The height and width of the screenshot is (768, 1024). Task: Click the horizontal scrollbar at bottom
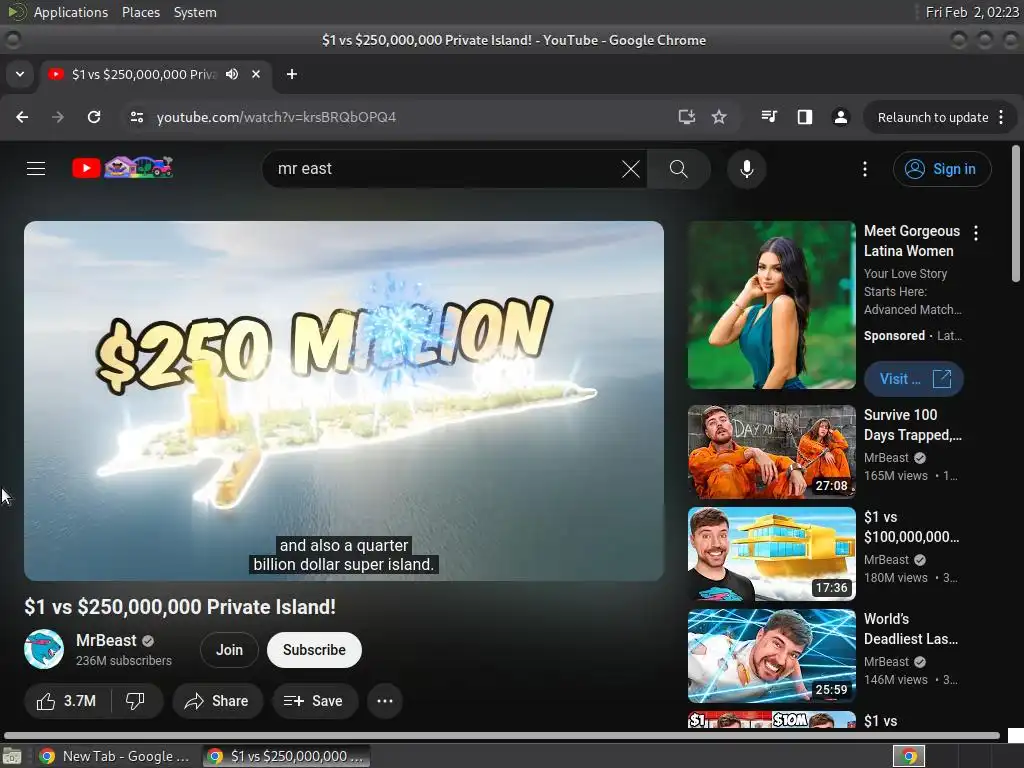502,735
